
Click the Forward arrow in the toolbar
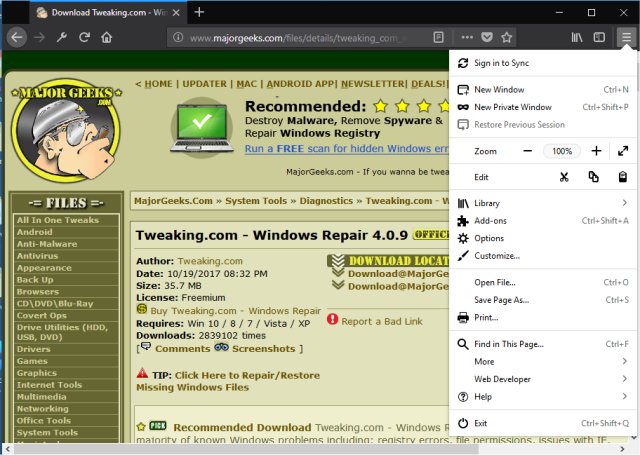(x=40, y=38)
